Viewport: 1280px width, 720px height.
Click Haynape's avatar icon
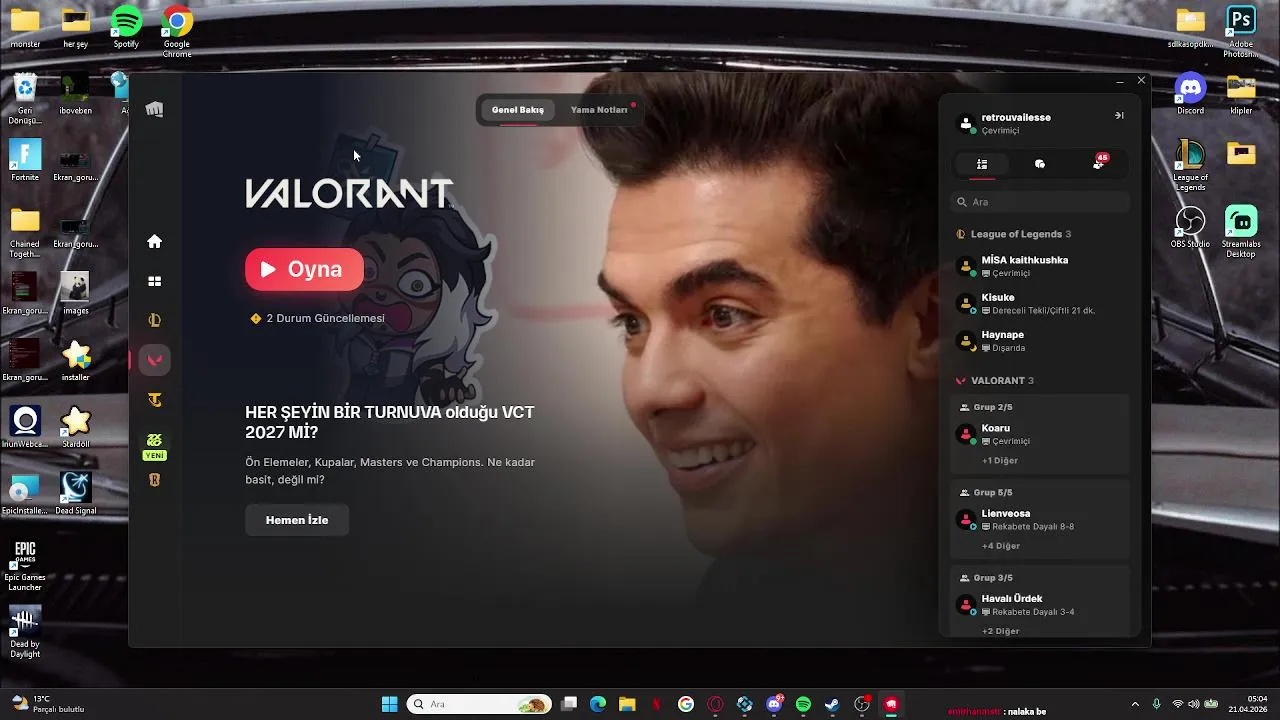pyautogui.click(x=966, y=341)
